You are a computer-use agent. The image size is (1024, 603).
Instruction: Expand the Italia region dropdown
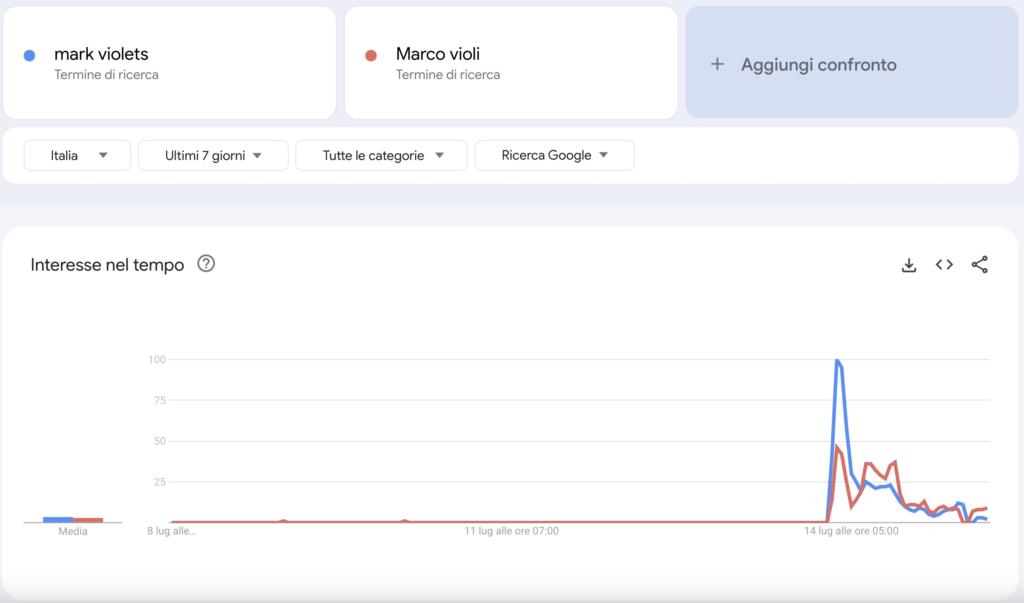(x=78, y=155)
